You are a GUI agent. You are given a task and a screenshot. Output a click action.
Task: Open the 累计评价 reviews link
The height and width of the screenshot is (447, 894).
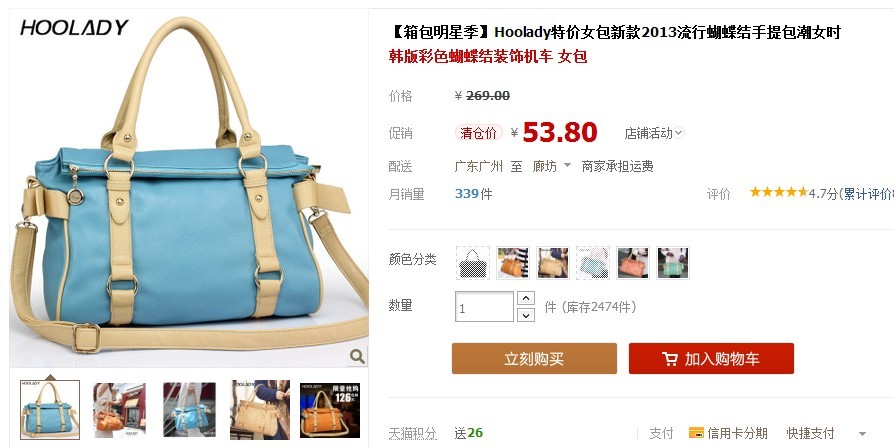coord(868,194)
